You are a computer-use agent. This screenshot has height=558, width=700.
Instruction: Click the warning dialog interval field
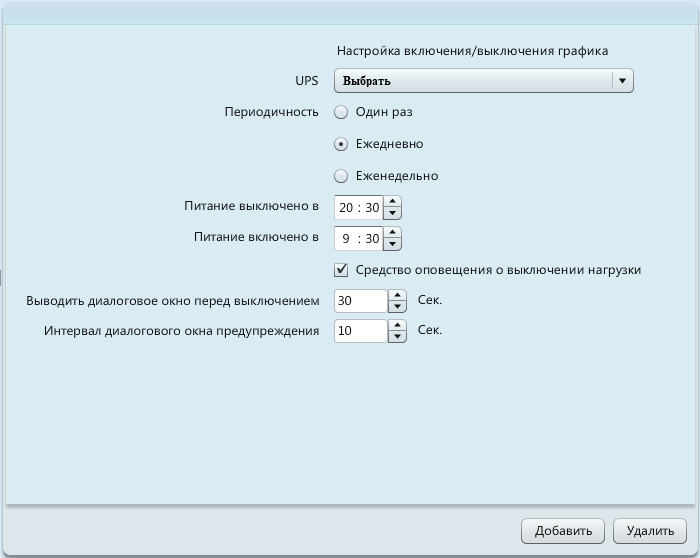coord(360,331)
